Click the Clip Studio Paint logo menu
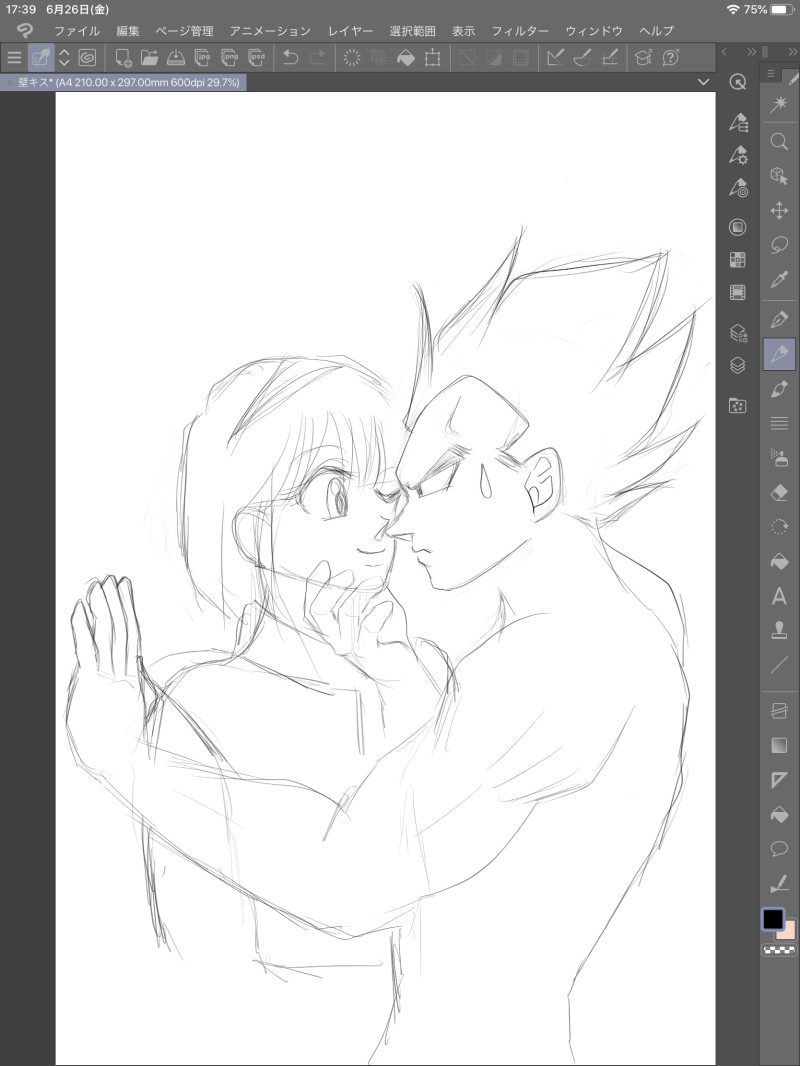 tap(24, 31)
